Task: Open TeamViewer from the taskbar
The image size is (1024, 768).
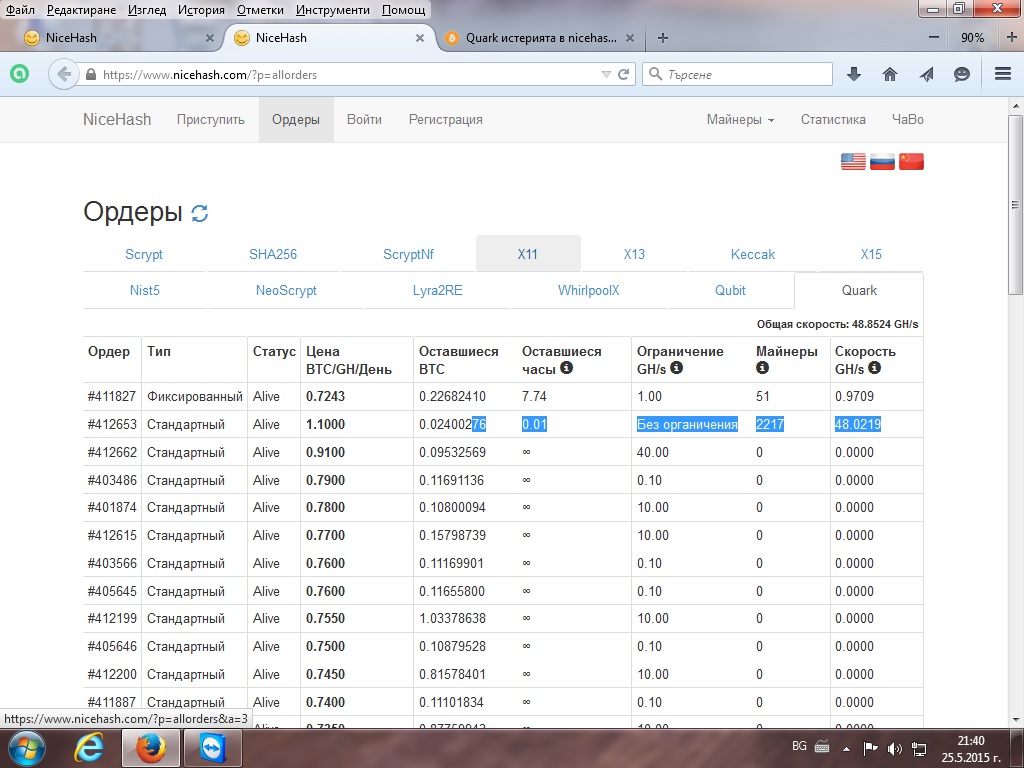Action: [213, 748]
